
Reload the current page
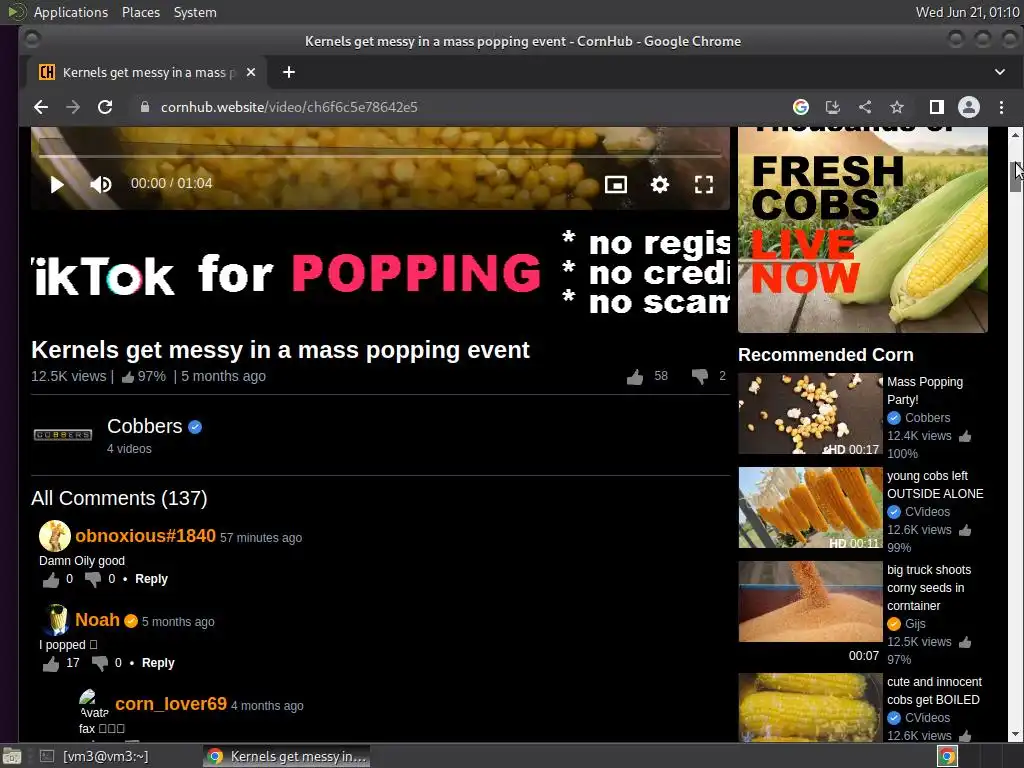pyautogui.click(x=104, y=107)
